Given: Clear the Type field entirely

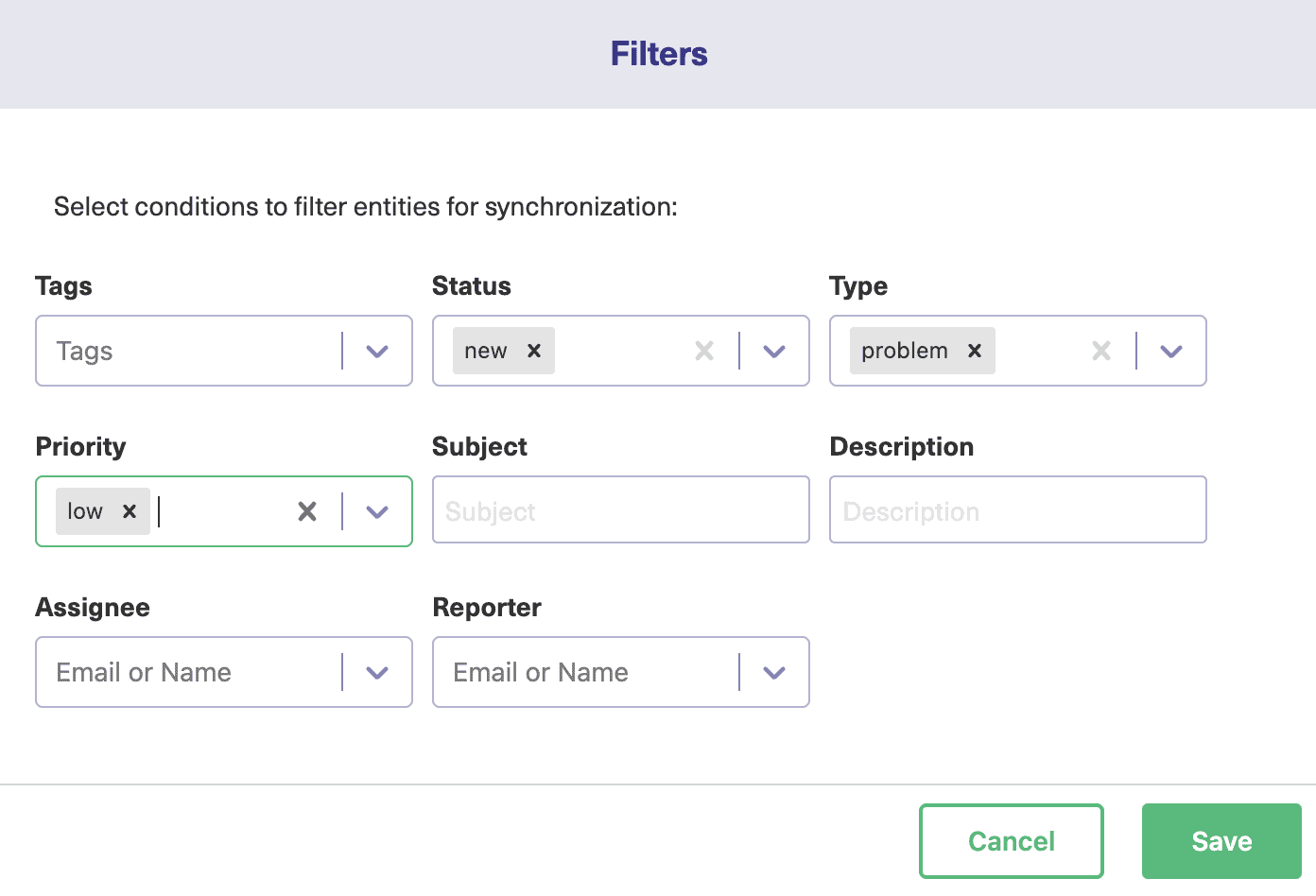Looking at the screenshot, I should coord(1100,350).
